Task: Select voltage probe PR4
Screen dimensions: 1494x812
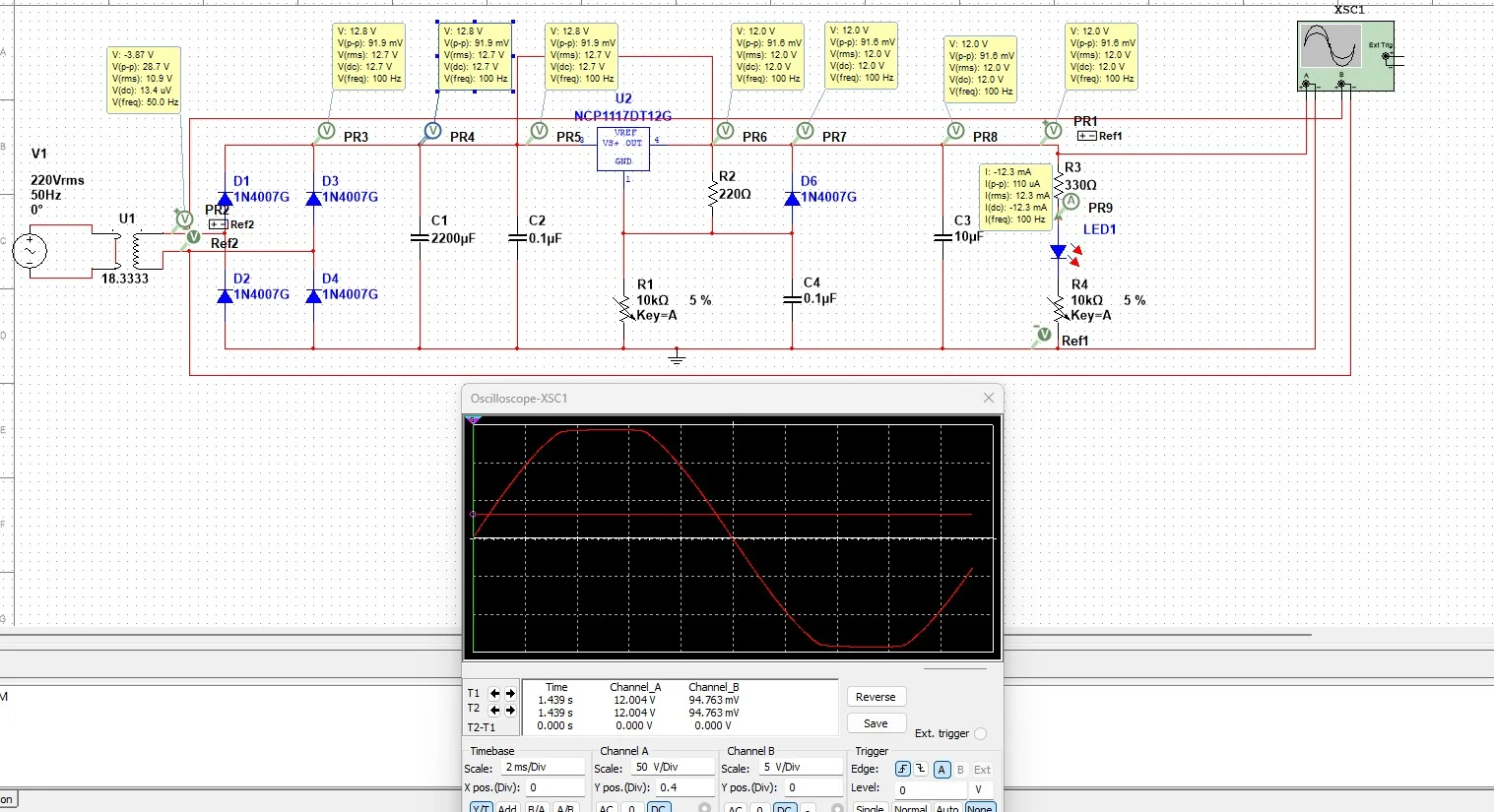Action: pyautogui.click(x=432, y=131)
